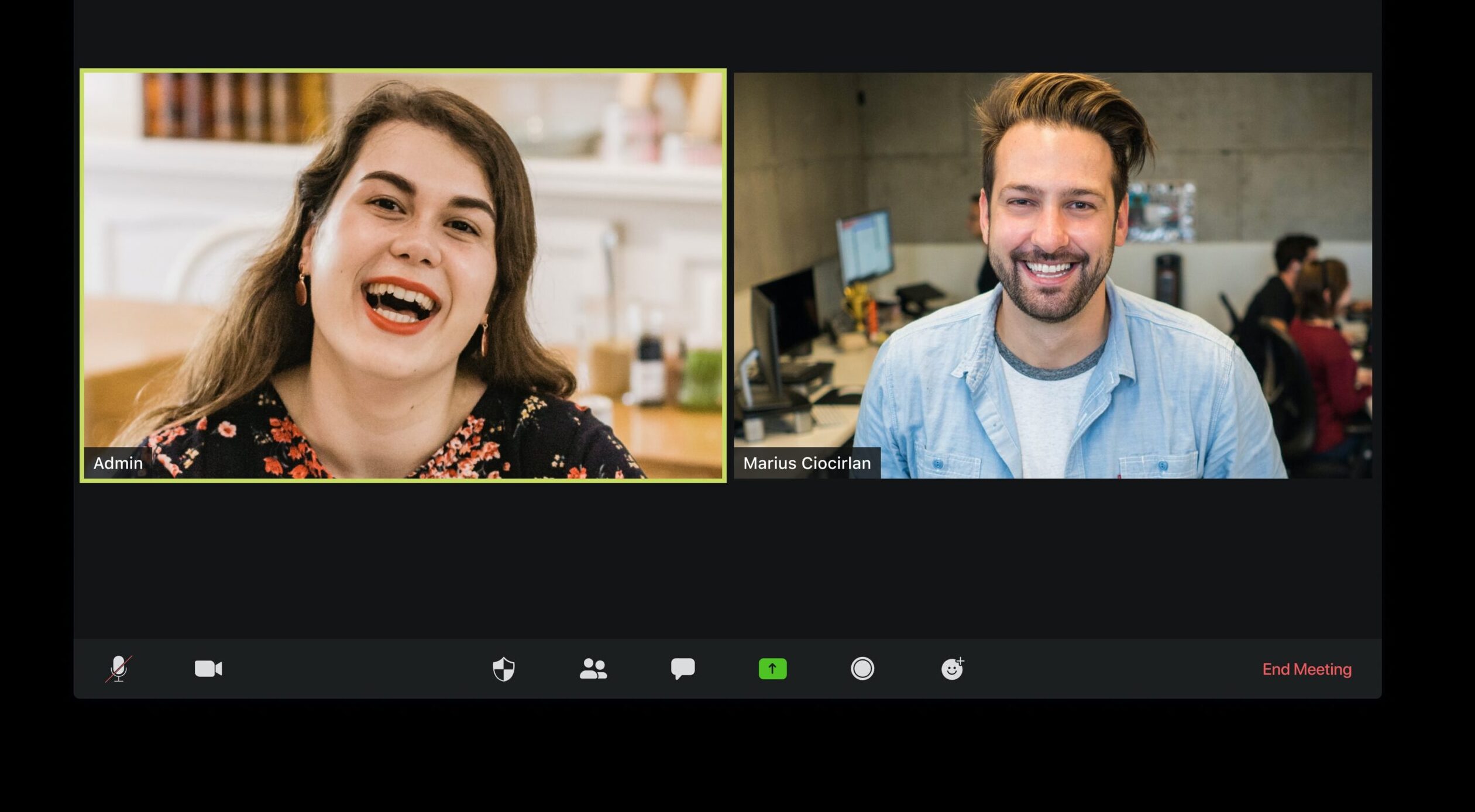The width and height of the screenshot is (1475, 812).
Task: Open the Participants panel
Action: (593, 669)
